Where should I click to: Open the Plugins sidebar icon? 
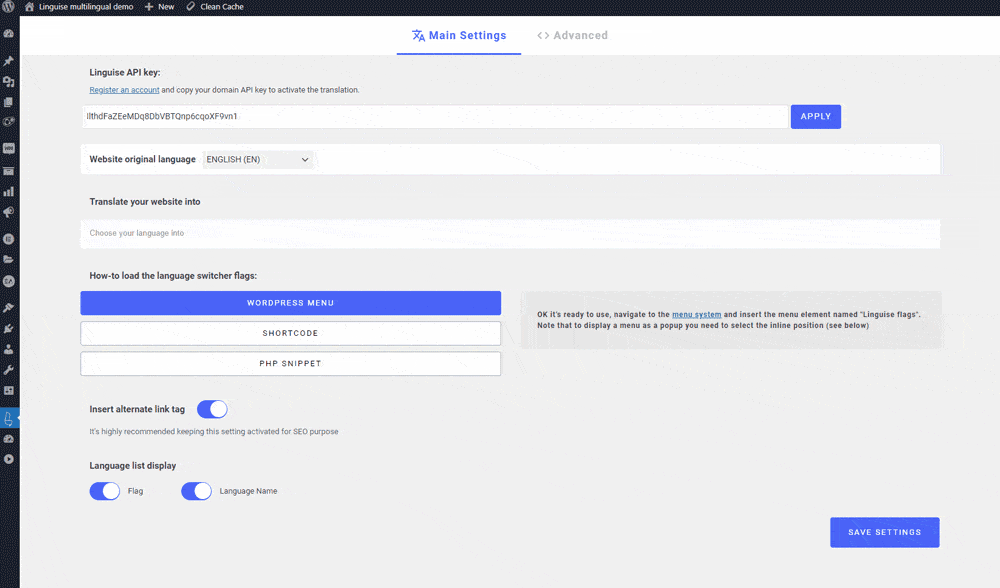click(9, 326)
